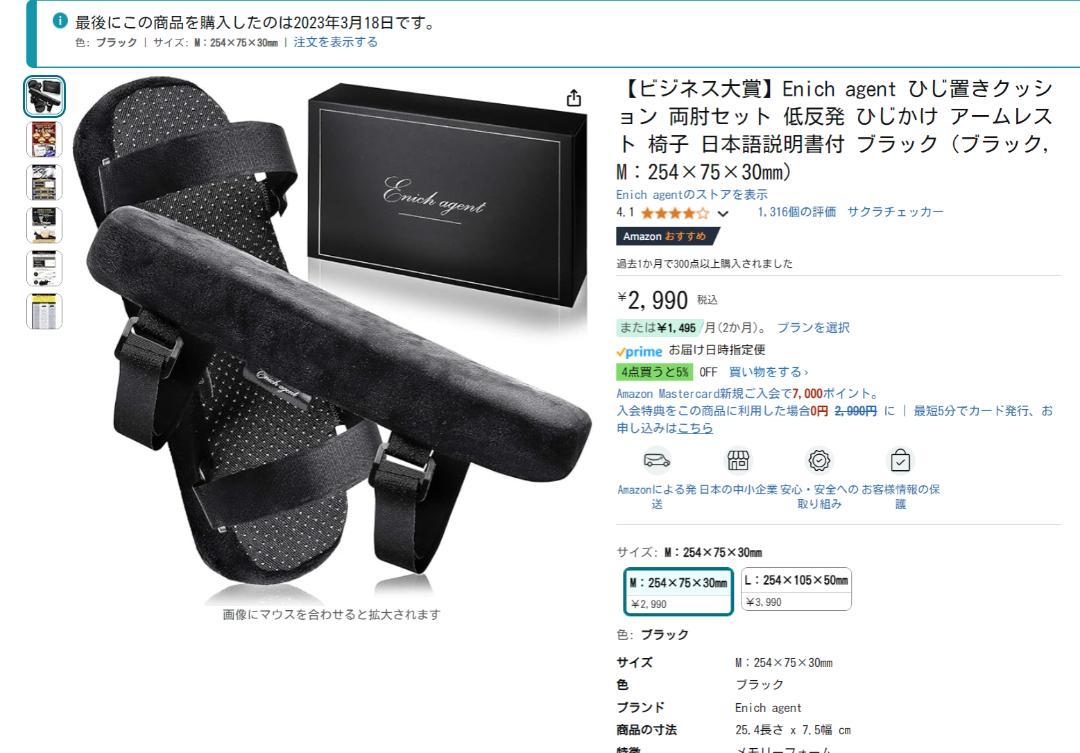Viewport: 1080px width, 753px height.
Task: Select size L: 254×105×50mm option
Action: coord(796,589)
